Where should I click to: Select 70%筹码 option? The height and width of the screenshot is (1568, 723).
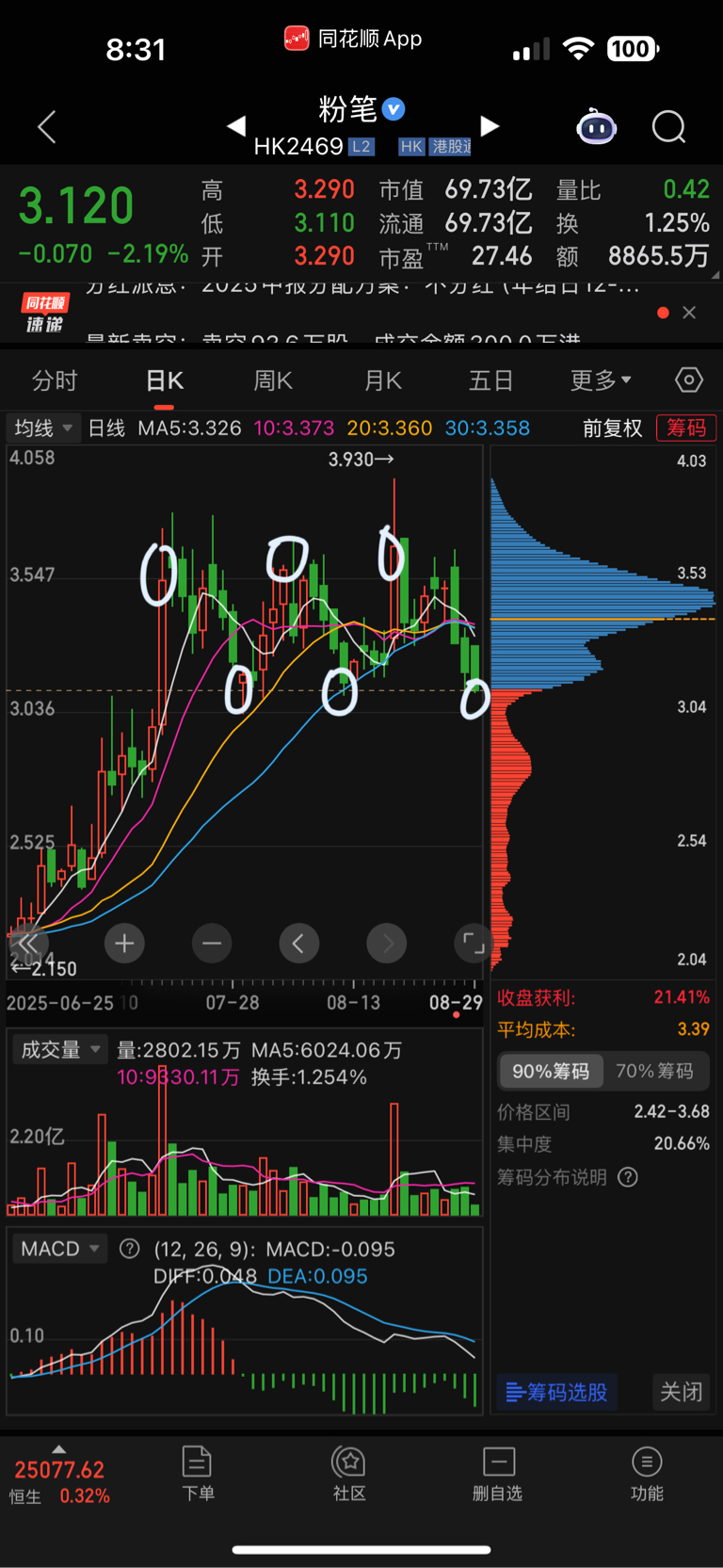click(x=654, y=1072)
